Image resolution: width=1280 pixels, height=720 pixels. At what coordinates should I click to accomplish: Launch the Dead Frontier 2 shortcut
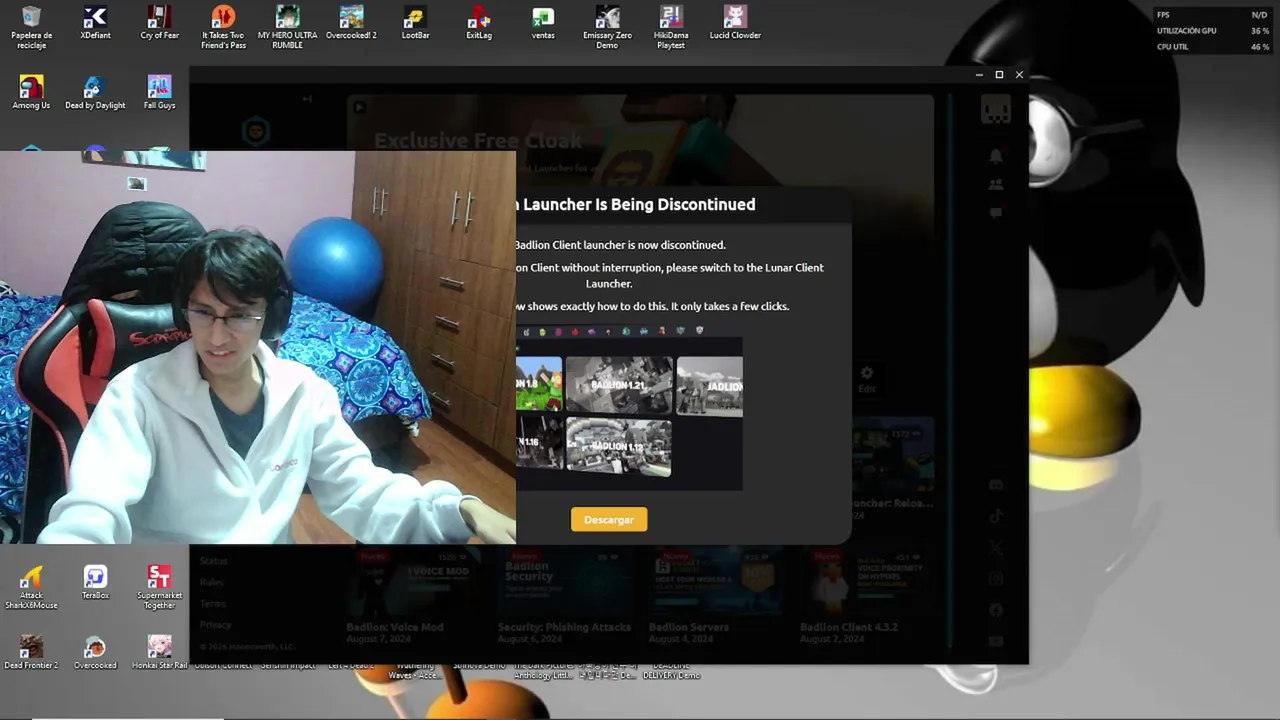[x=32, y=653]
